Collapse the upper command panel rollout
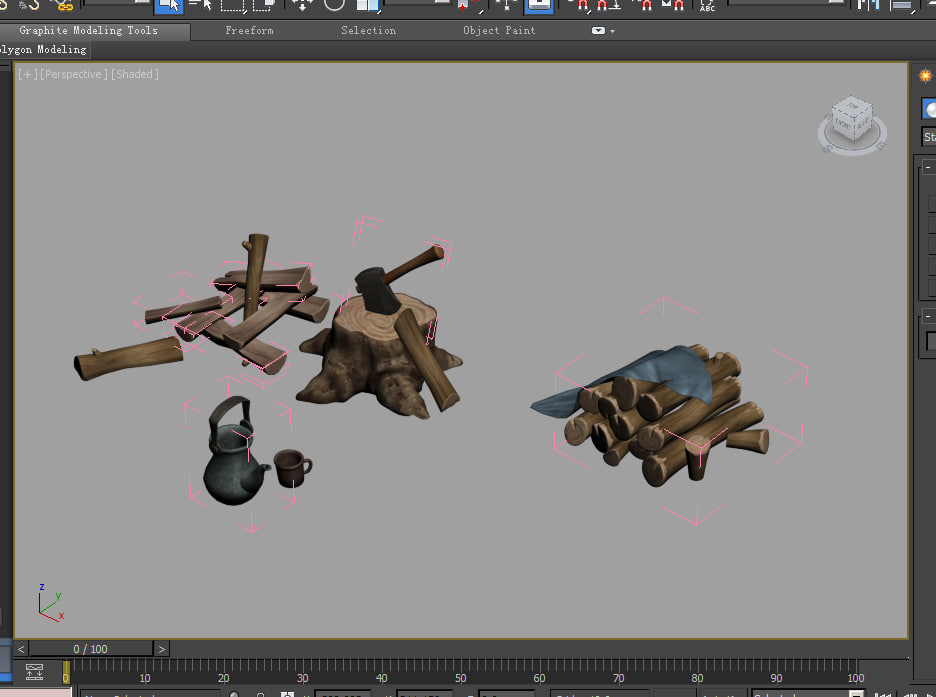 [928, 167]
